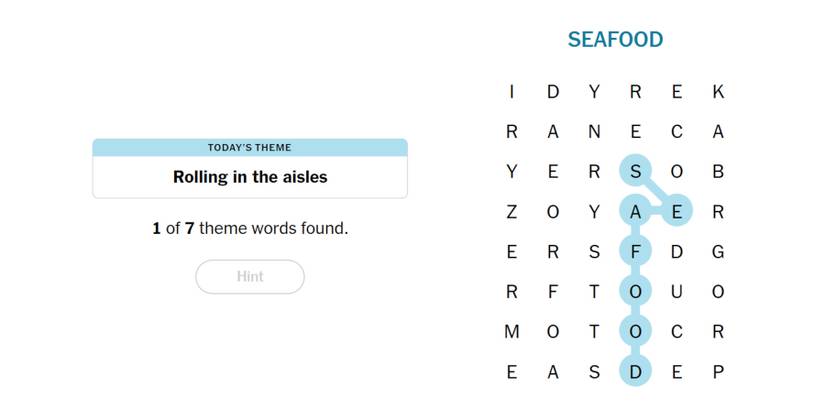Select the letter B tile
The image size is (825, 413).
click(717, 172)
